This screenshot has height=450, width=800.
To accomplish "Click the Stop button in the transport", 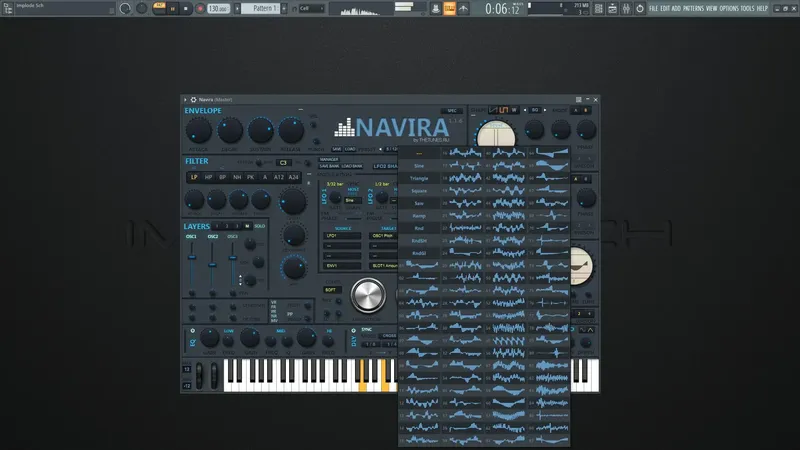I will tap(186, 9).
